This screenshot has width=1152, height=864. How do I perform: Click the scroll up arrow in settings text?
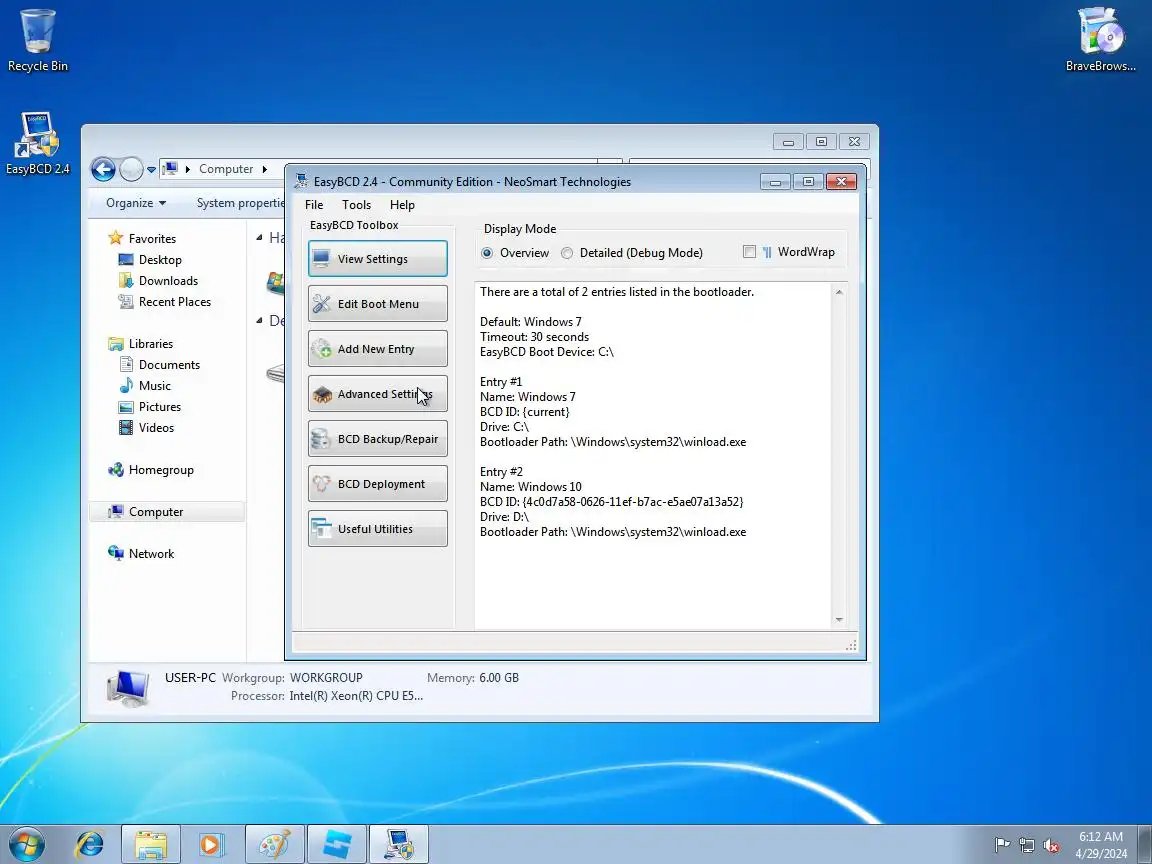click(839, 292)
